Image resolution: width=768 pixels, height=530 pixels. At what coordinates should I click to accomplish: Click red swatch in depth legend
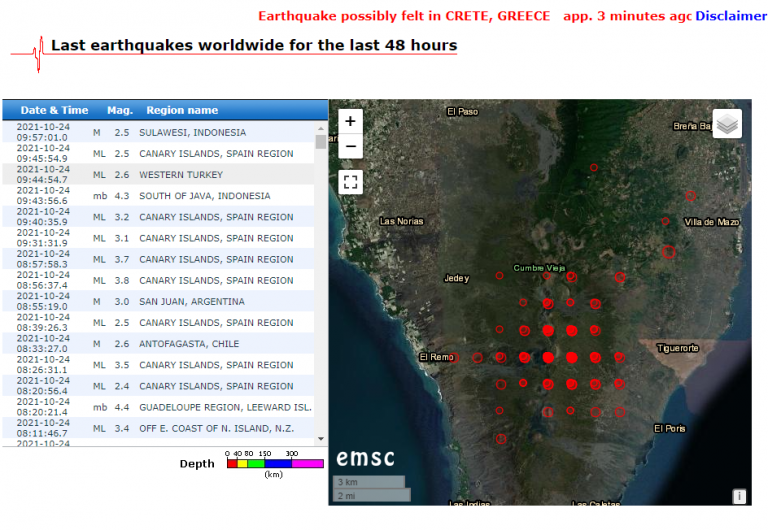(x=231, y=464)
